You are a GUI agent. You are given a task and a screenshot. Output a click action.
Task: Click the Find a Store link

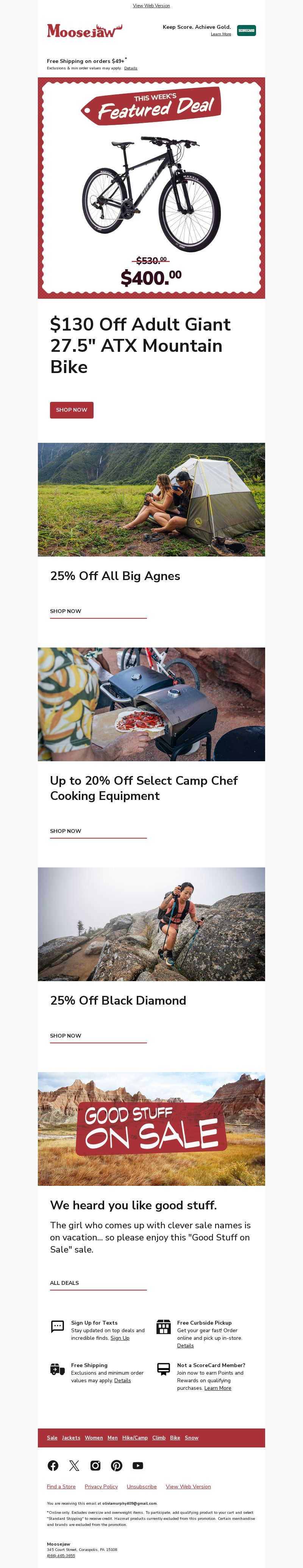(61, 1486)
